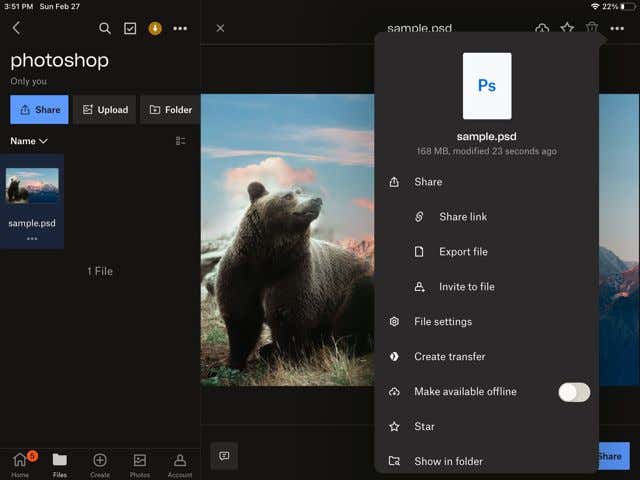Choose Export file from the menu
Screen dimensions: 640x480
(462, 252)
